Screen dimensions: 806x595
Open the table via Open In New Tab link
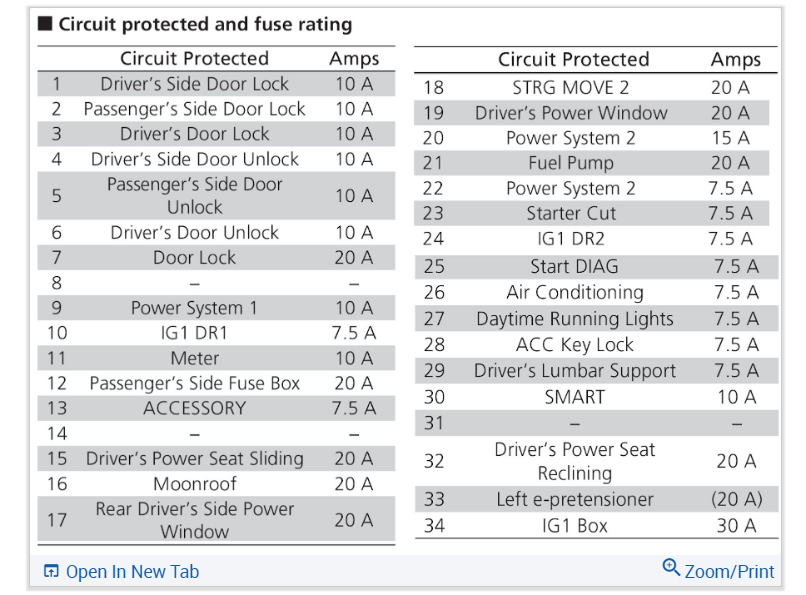tap(132, 572)
